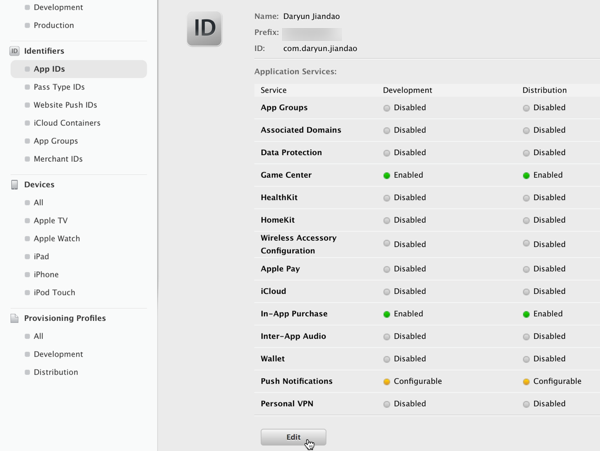Click the Identifiers header label
Viewport: 600px width, 451px height.
point(44,51)
